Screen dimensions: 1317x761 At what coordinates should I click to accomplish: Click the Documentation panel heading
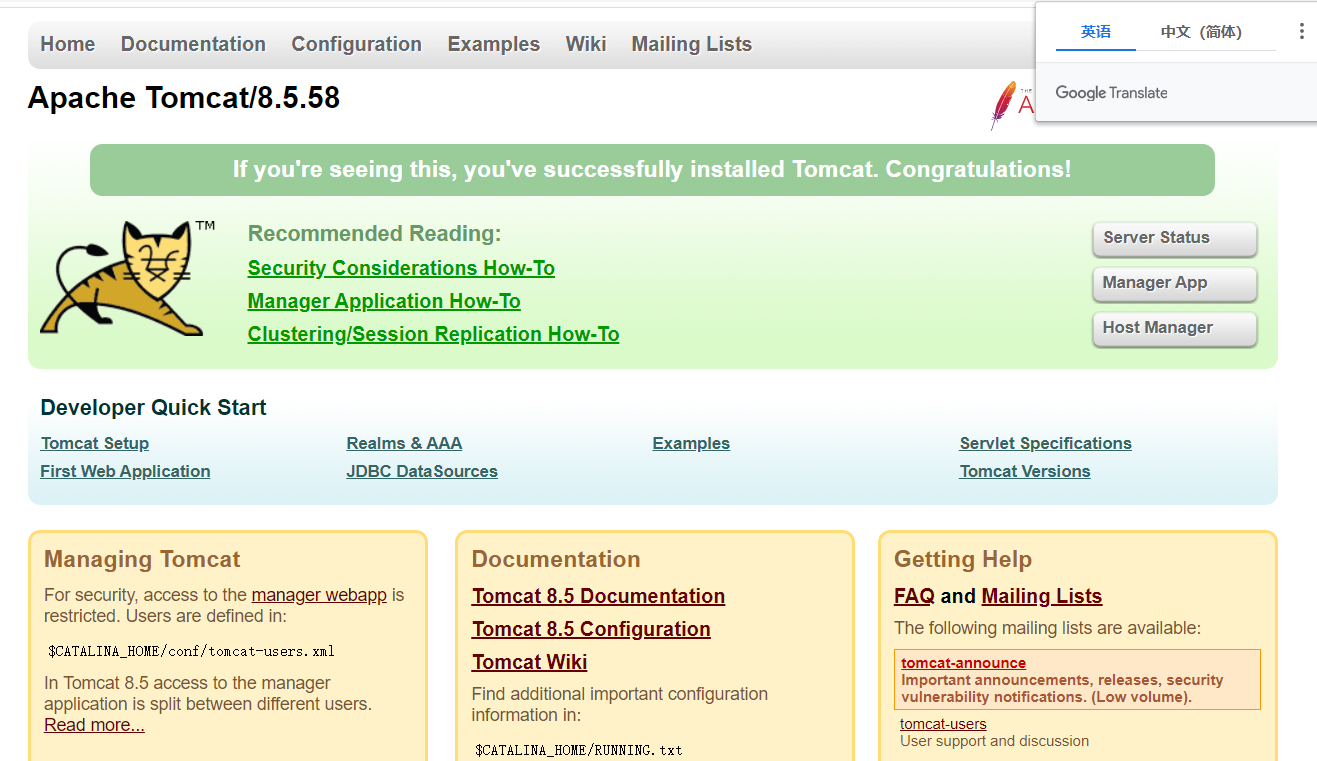(x=556, y=559)
